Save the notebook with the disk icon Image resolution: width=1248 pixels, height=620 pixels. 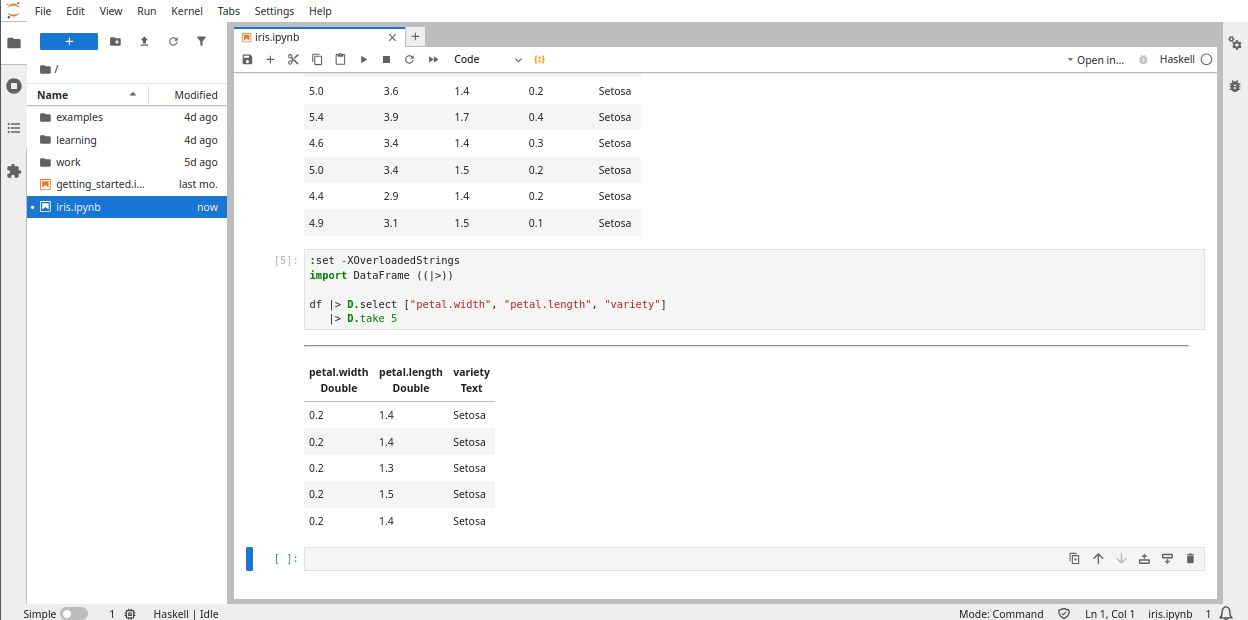tap(248, 60)
